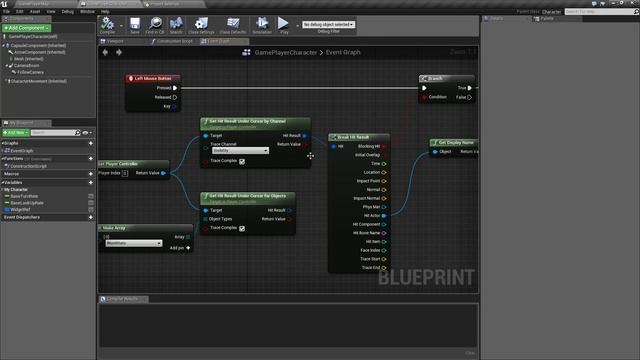Click Return Value pin of Get Player Controller
This screenshot has width=640, height=360.
pyautogui.click(x=163, y=173)
